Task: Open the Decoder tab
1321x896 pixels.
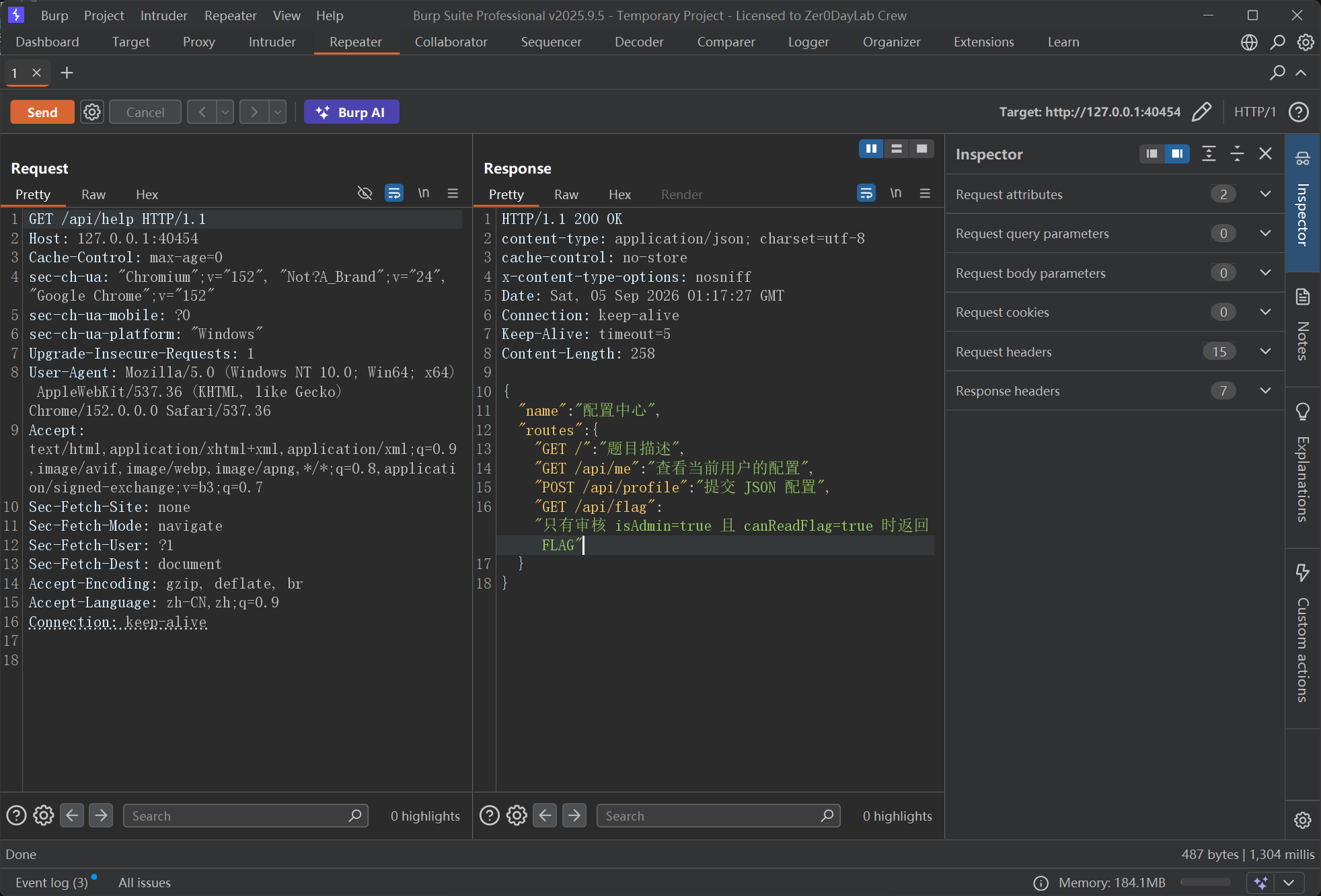Action: pos(639,42)
